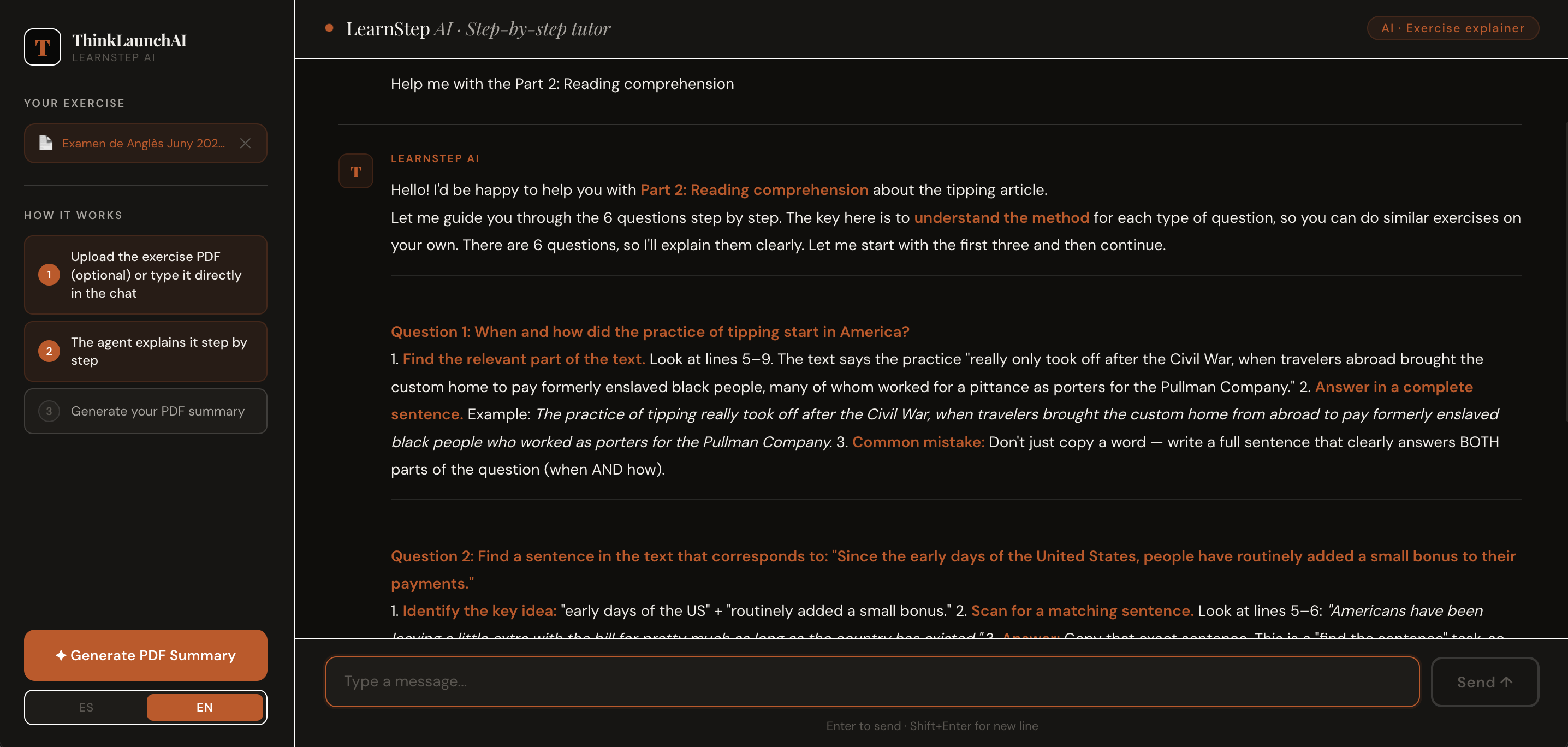This screenshot has height=747, width=1568.
Task: Open the Examen de Anglès Juny file chip
Action: (x=145, y=143)
